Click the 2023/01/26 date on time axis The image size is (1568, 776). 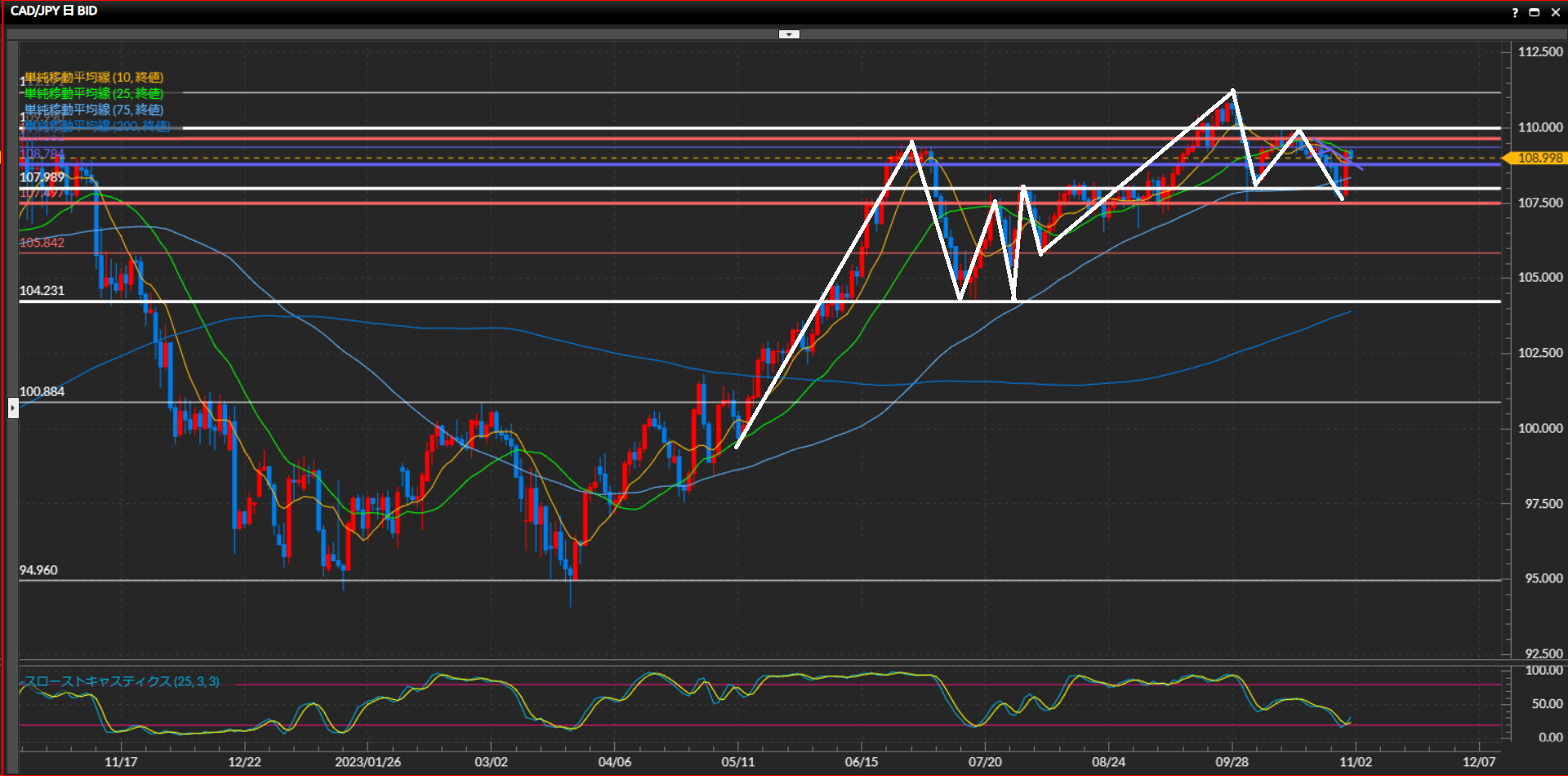point(367,762)
